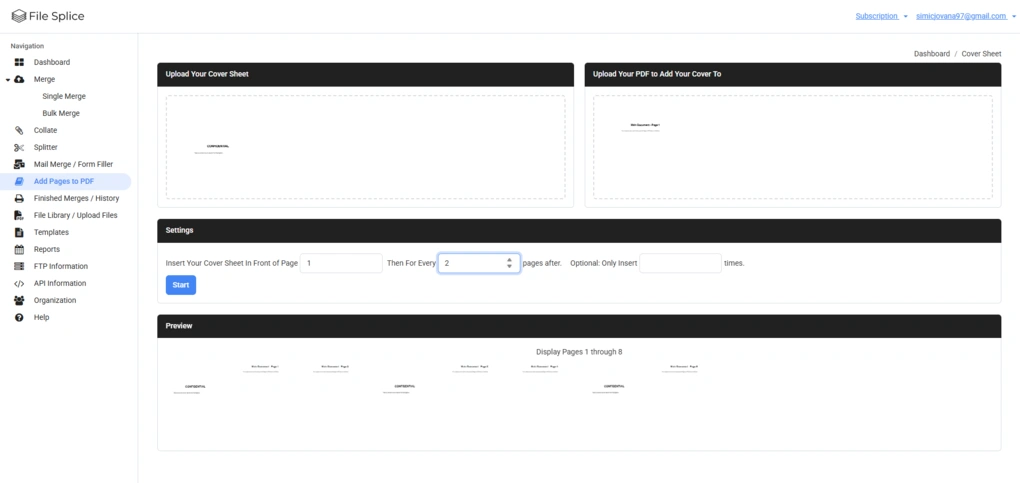
Task: Click the uploaded Main Document page thumbnail
Action: pos(641,128)
